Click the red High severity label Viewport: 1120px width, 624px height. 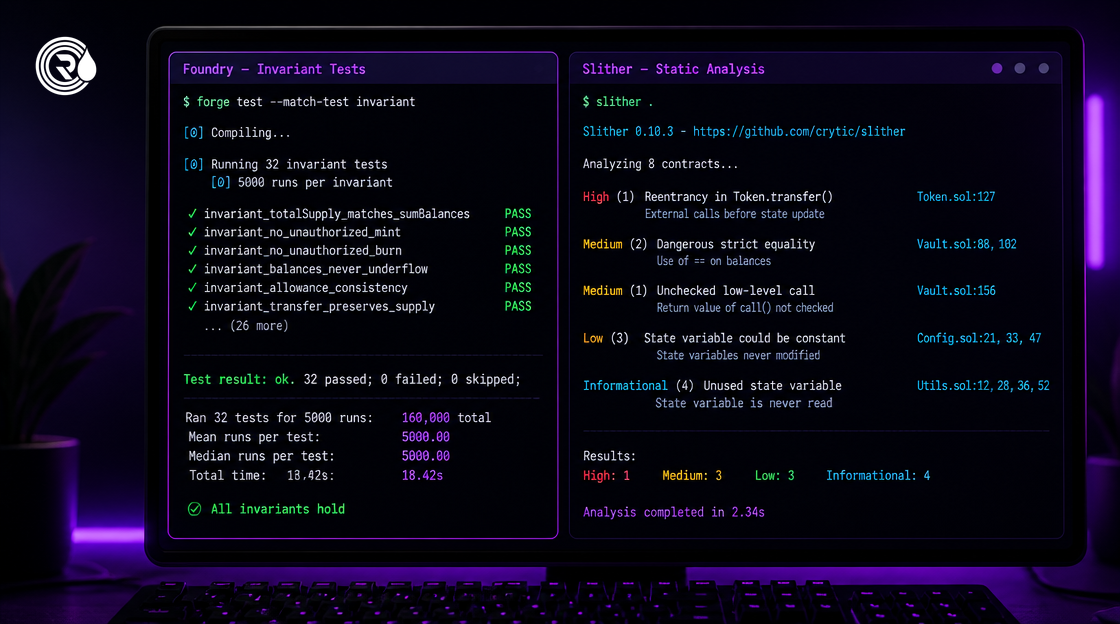596,197
